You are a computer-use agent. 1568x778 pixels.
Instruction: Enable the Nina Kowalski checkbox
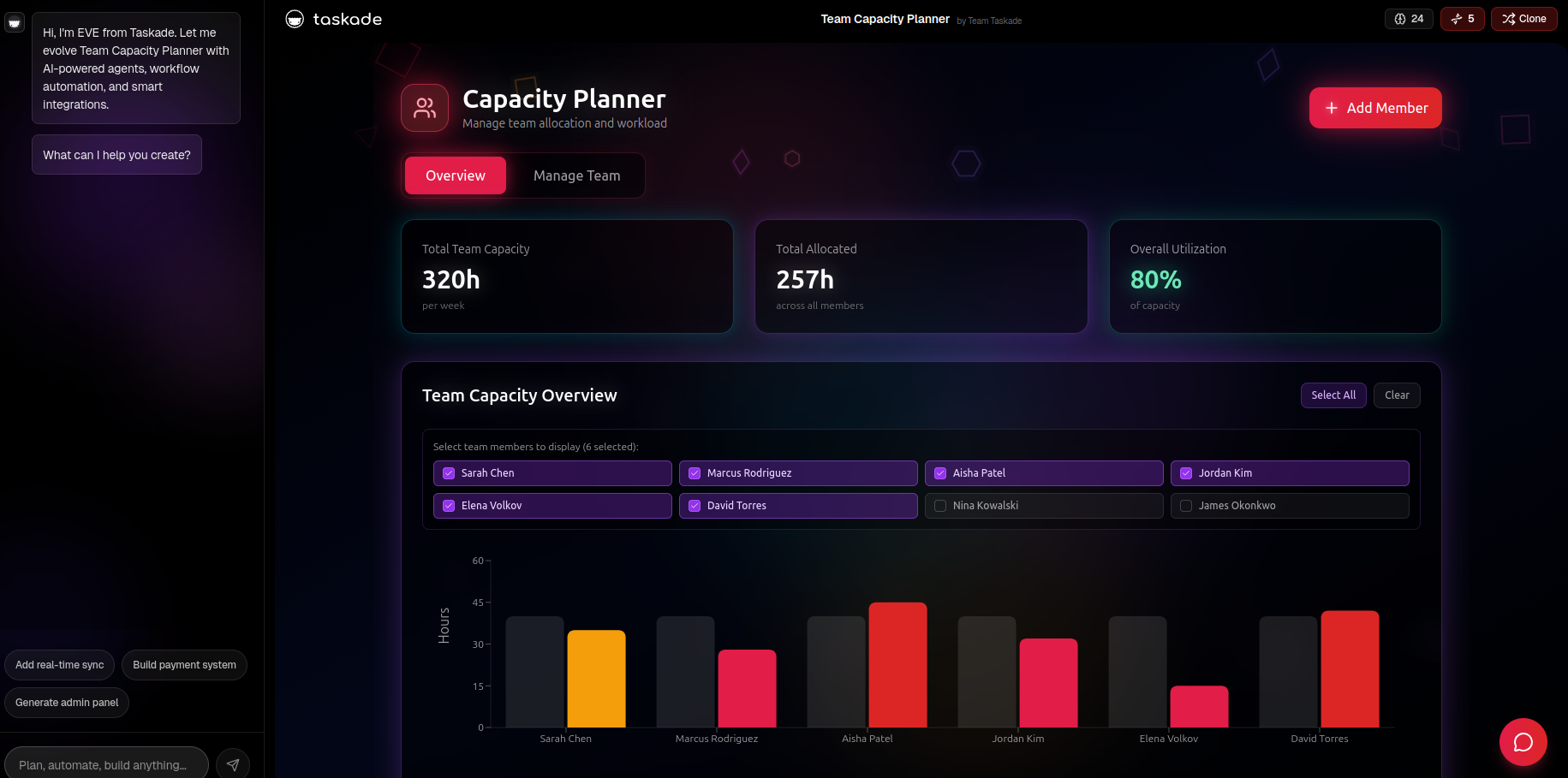[940, 506]
